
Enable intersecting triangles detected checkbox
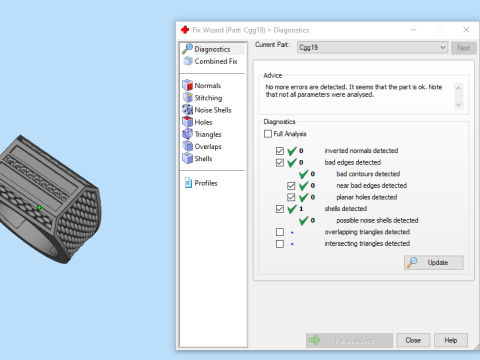tap(280, 244)
